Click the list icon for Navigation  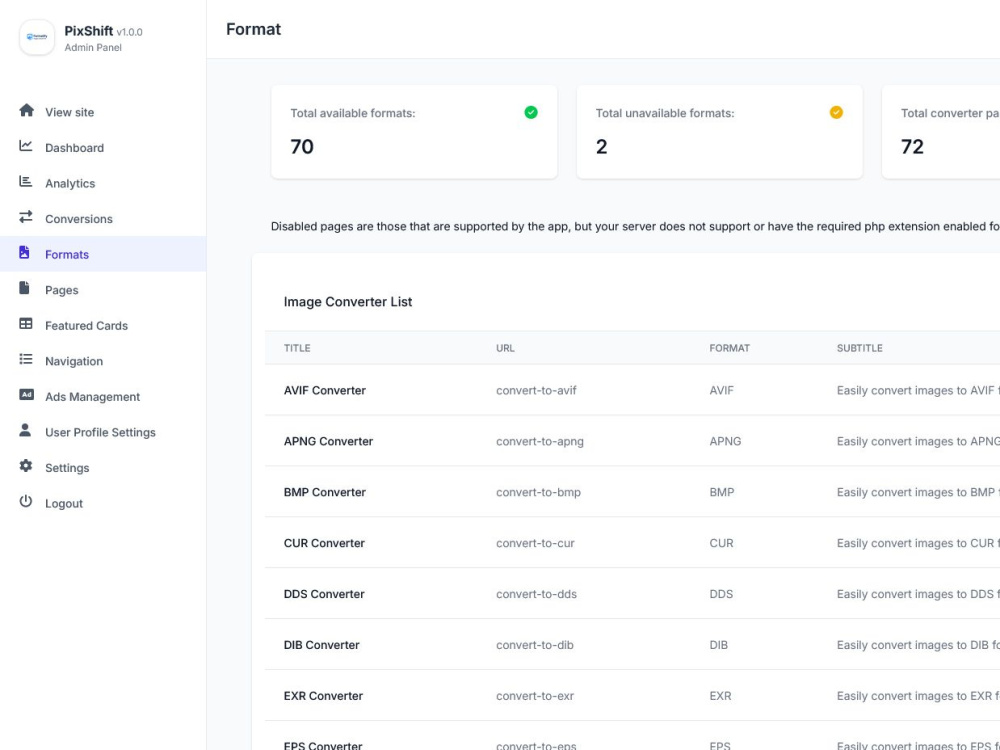[x=26, y=360]
